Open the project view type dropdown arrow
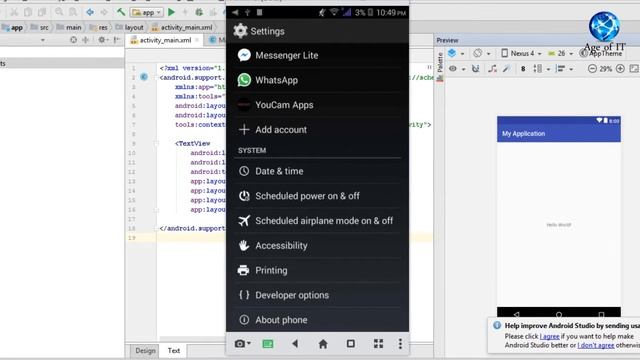The image size is (640, 360). [42, 40]
